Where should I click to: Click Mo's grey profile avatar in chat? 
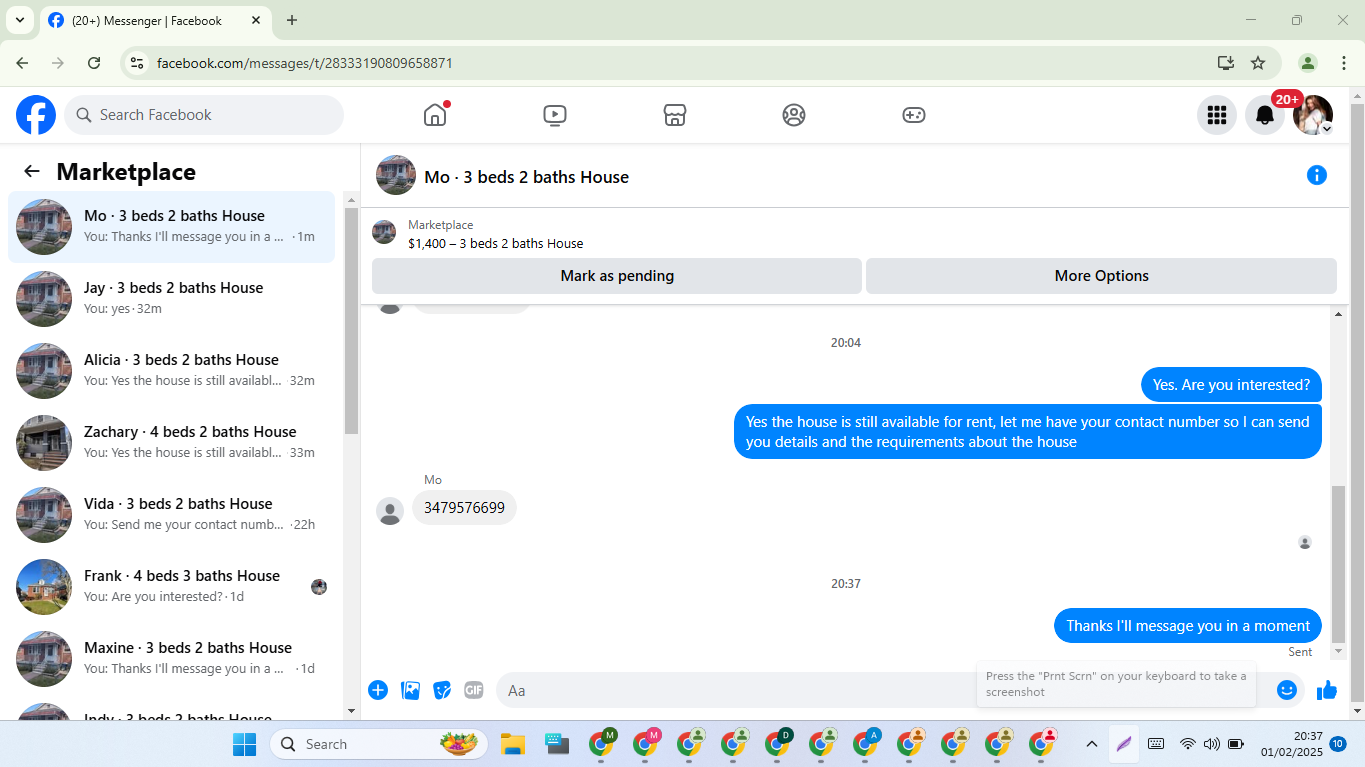(390, 511)
